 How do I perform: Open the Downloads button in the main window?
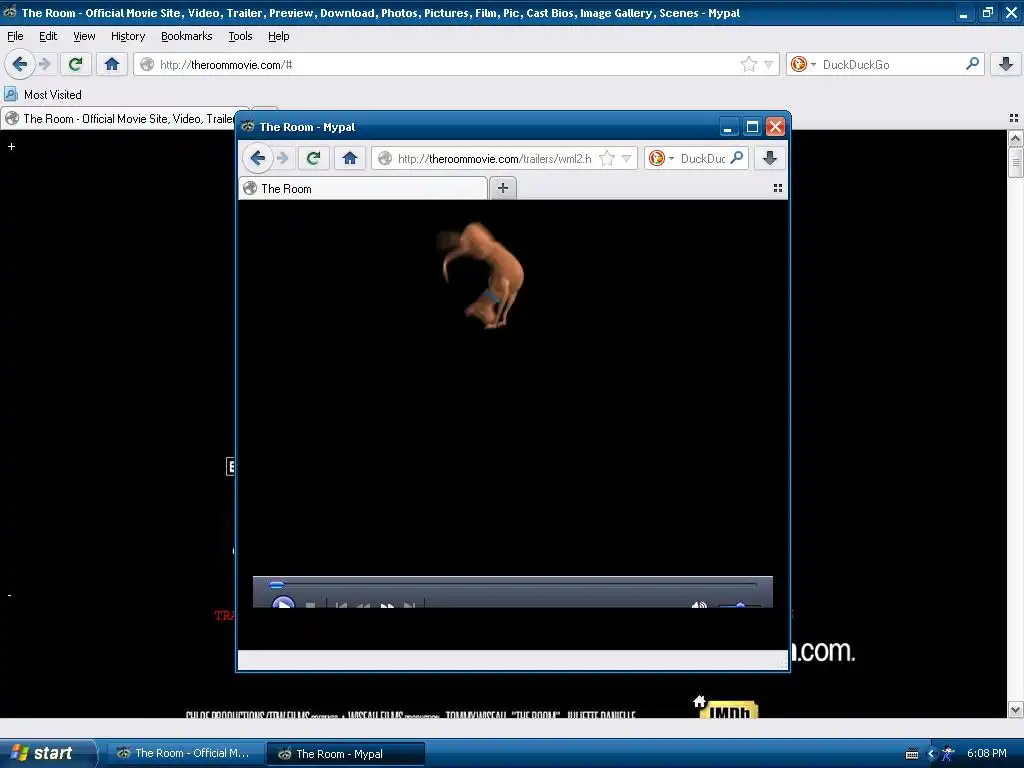tap(1006, 64)
